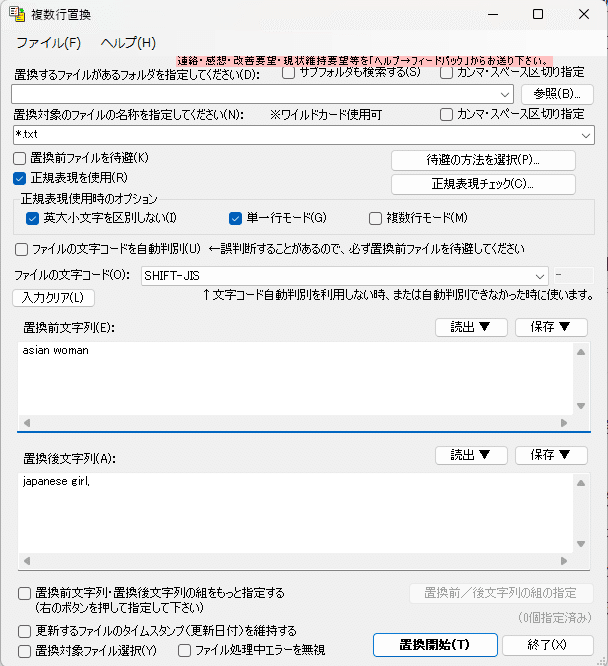The width and height of the screenshot is (608, 666).
Task: Click right arrow of 置換前文字列 horizontal scrollbar
Action: [564, 423]
